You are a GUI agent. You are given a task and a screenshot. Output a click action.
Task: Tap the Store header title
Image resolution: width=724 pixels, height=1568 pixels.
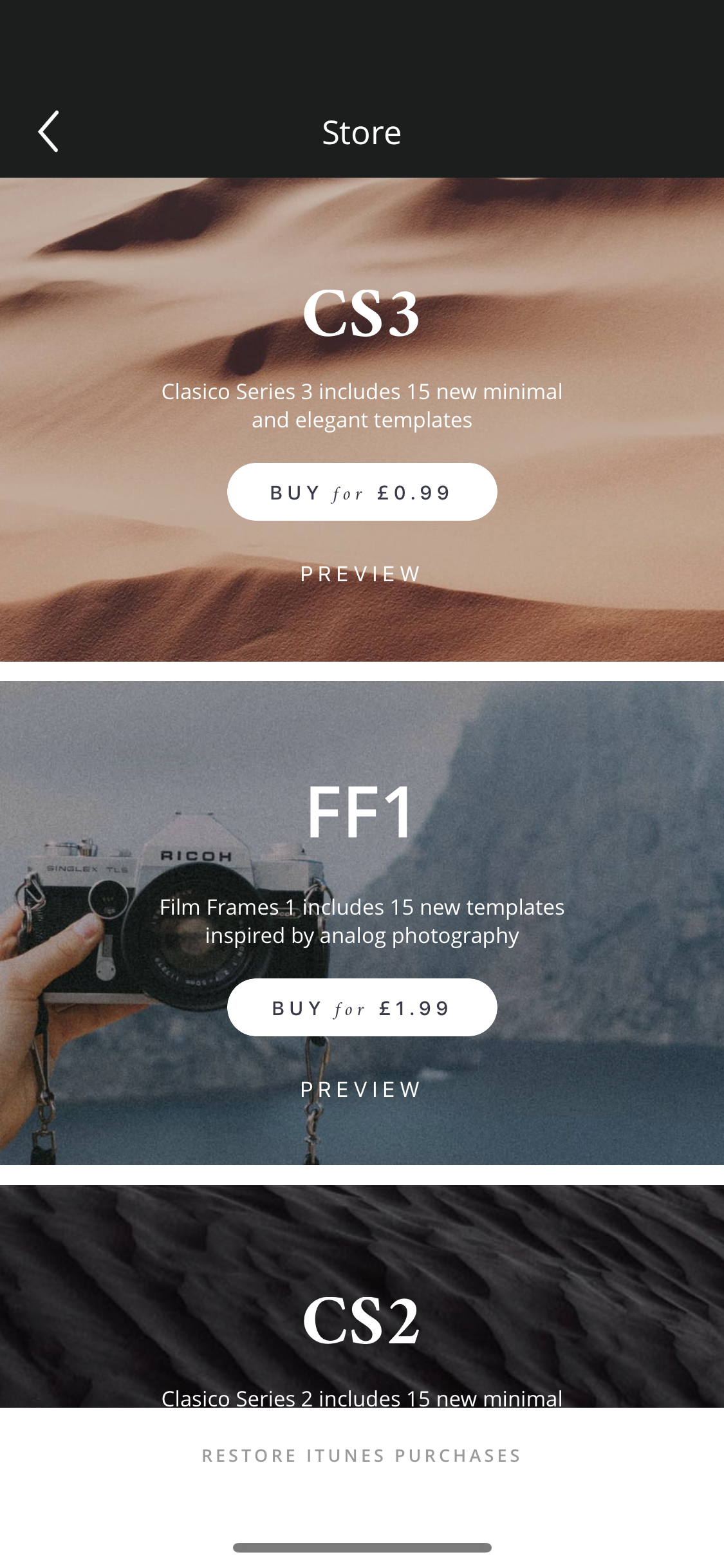pyautogui.click(x=362, y=133)
